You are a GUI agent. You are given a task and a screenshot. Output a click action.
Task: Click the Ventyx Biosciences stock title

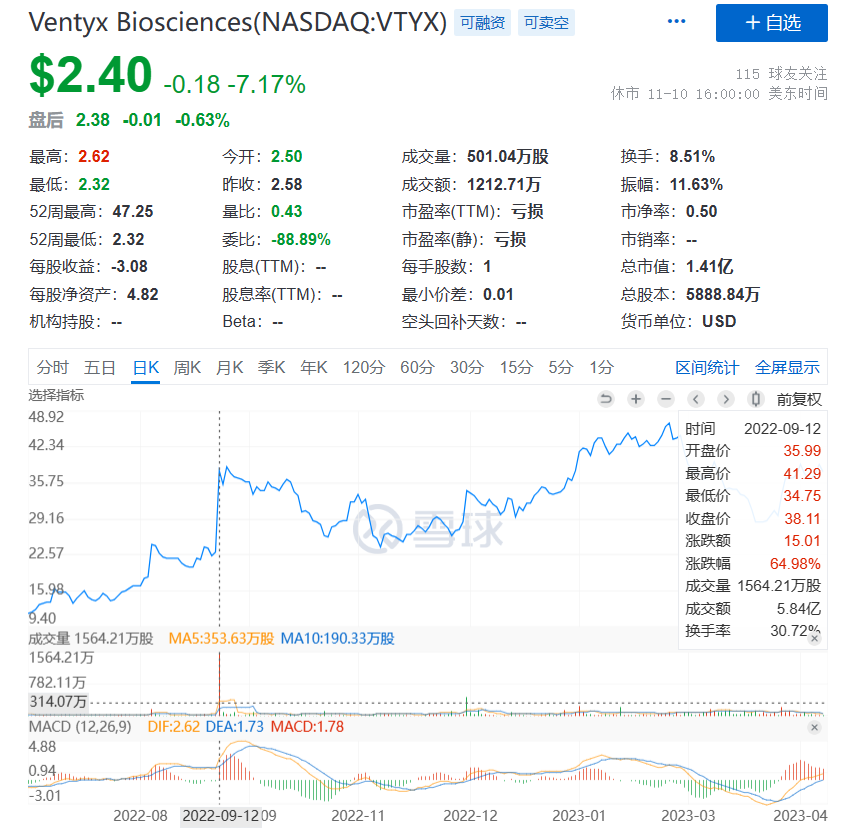coord(237,23)
